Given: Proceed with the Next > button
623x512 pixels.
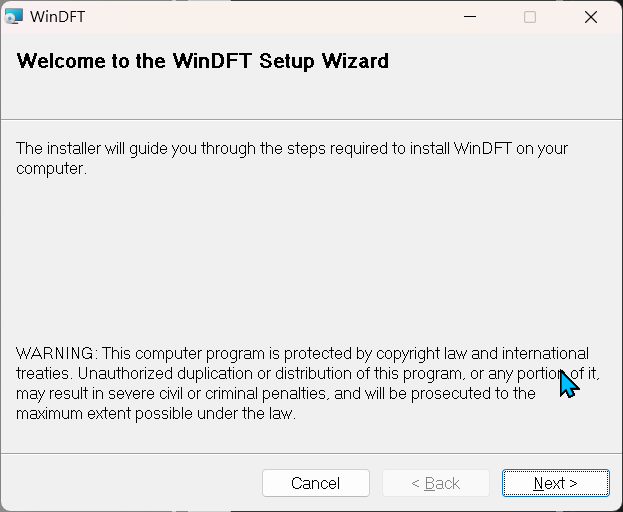Looking at the screenshot, I should (555, 483).
